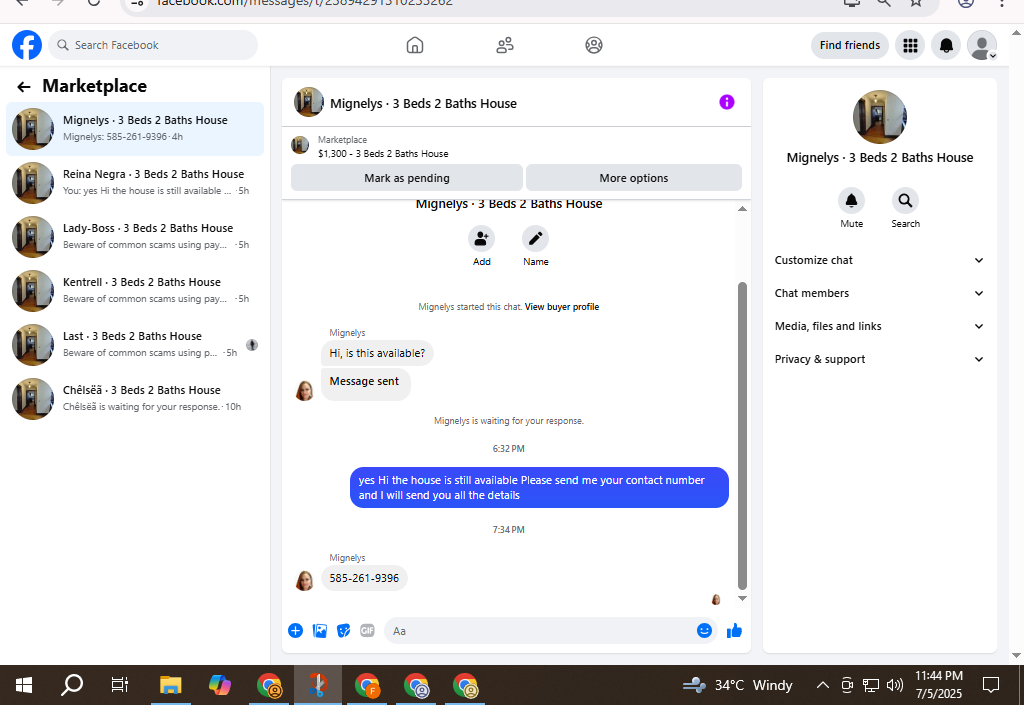Open the Kentrell conversation
This screenshot has height=705, width=1024.
coord(135,290)
